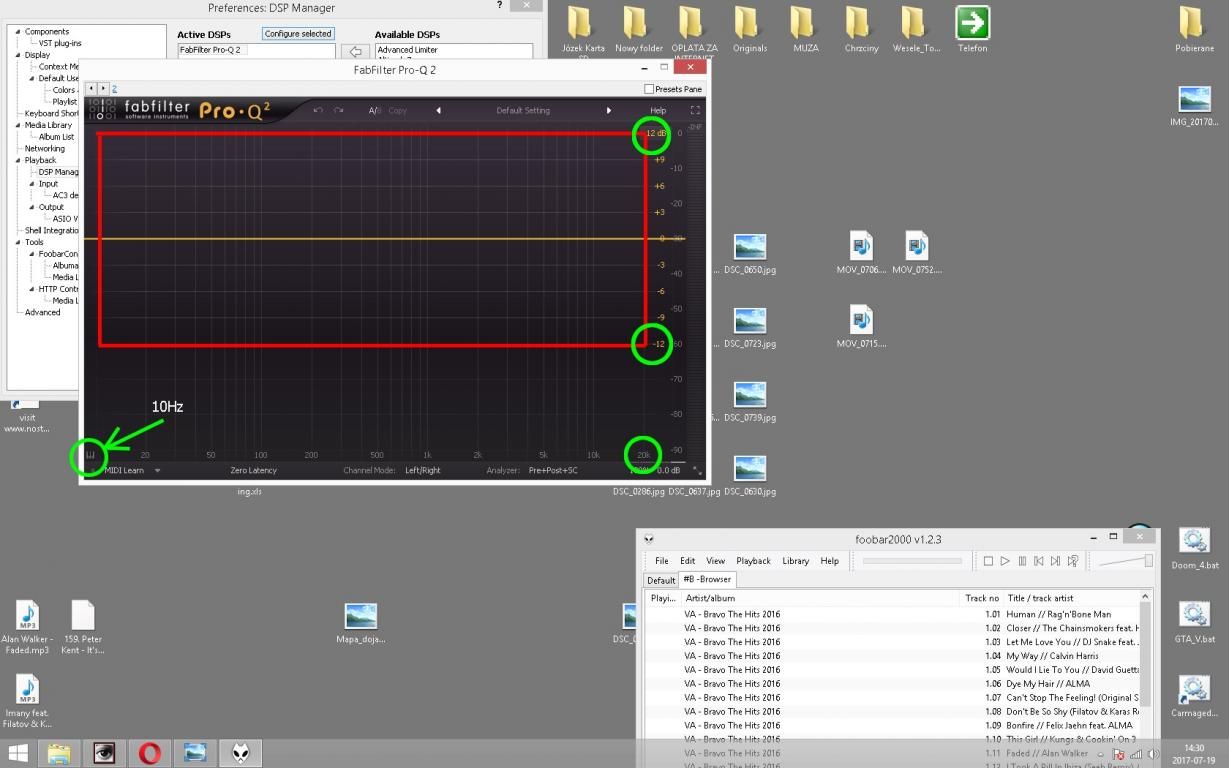The image size is (1229, 768).
Task: Open the Edit menu in foobar2000
Action: (687, 561)
